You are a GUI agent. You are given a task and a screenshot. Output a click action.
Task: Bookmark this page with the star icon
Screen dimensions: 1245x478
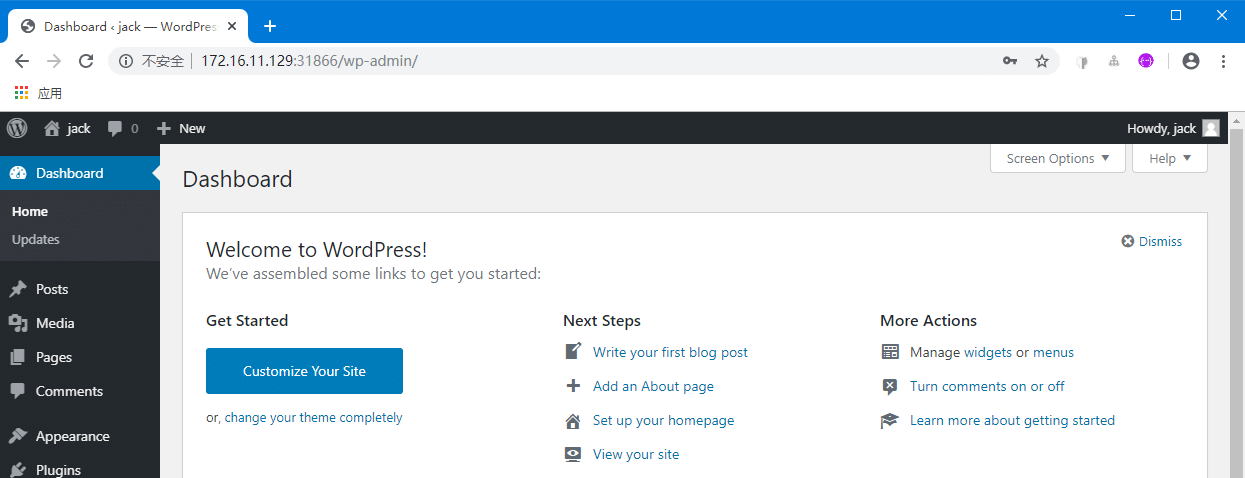tap(1042, 61)
